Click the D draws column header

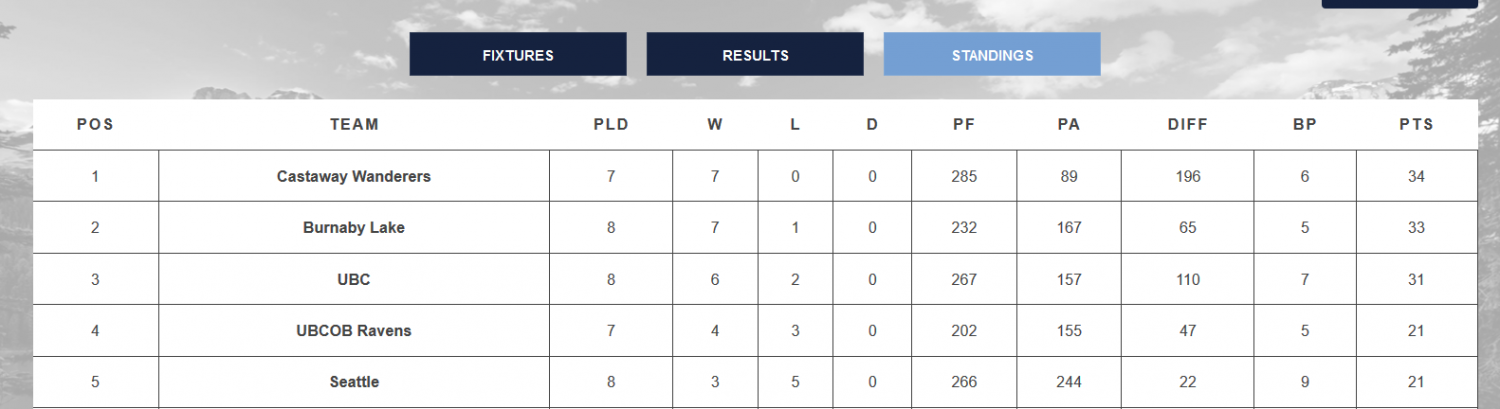pyautogui.click(x=872, y=125)
